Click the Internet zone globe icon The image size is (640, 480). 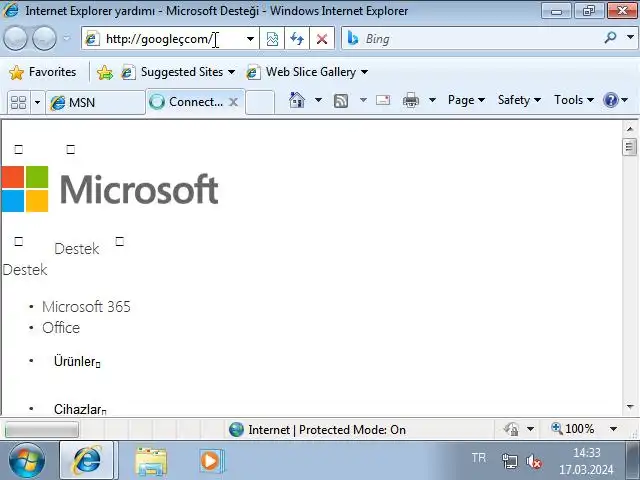click(236, 429)
